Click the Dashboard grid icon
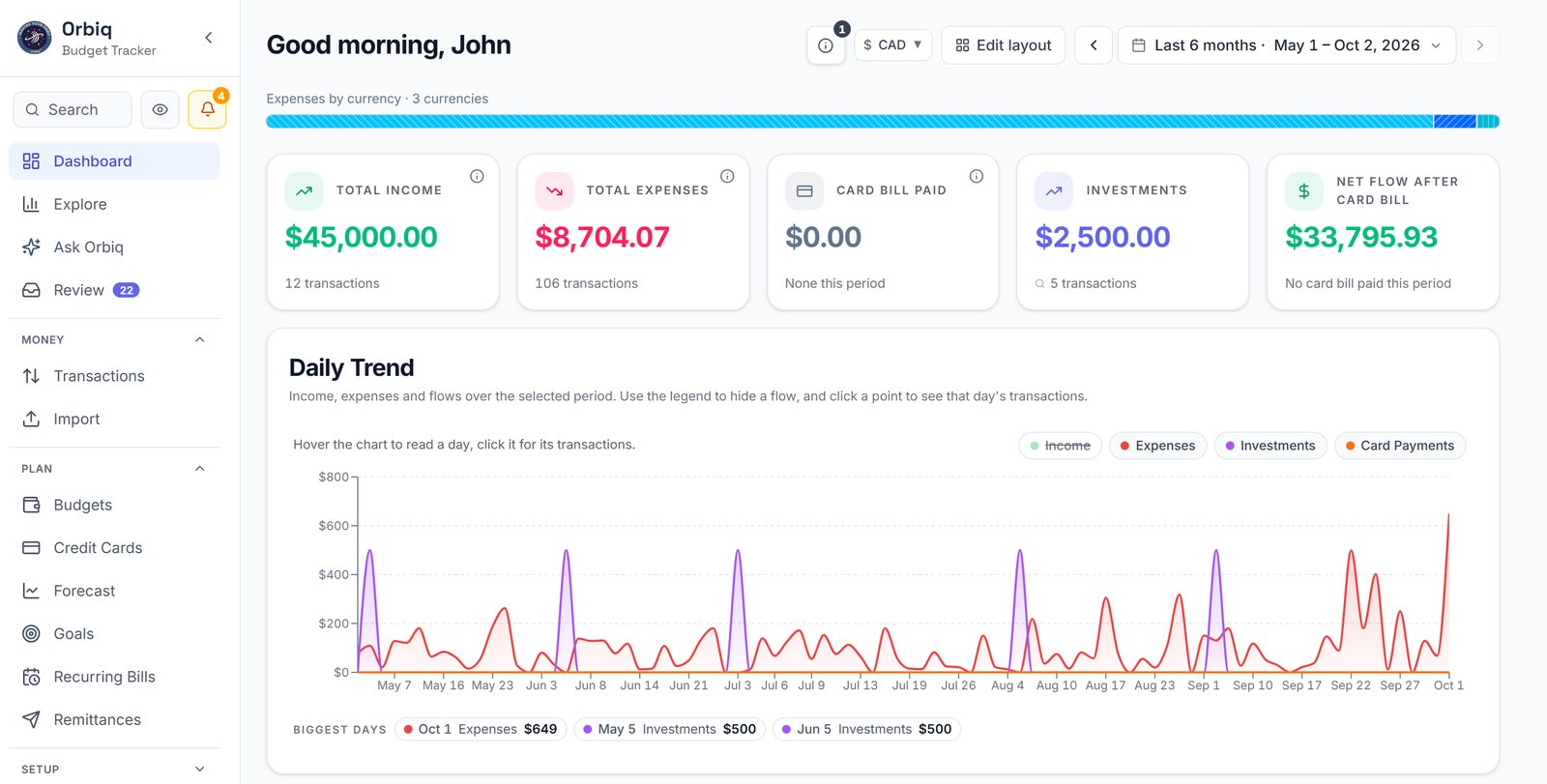The height and width of the screenshot is (784, 1547). point(31,161)
